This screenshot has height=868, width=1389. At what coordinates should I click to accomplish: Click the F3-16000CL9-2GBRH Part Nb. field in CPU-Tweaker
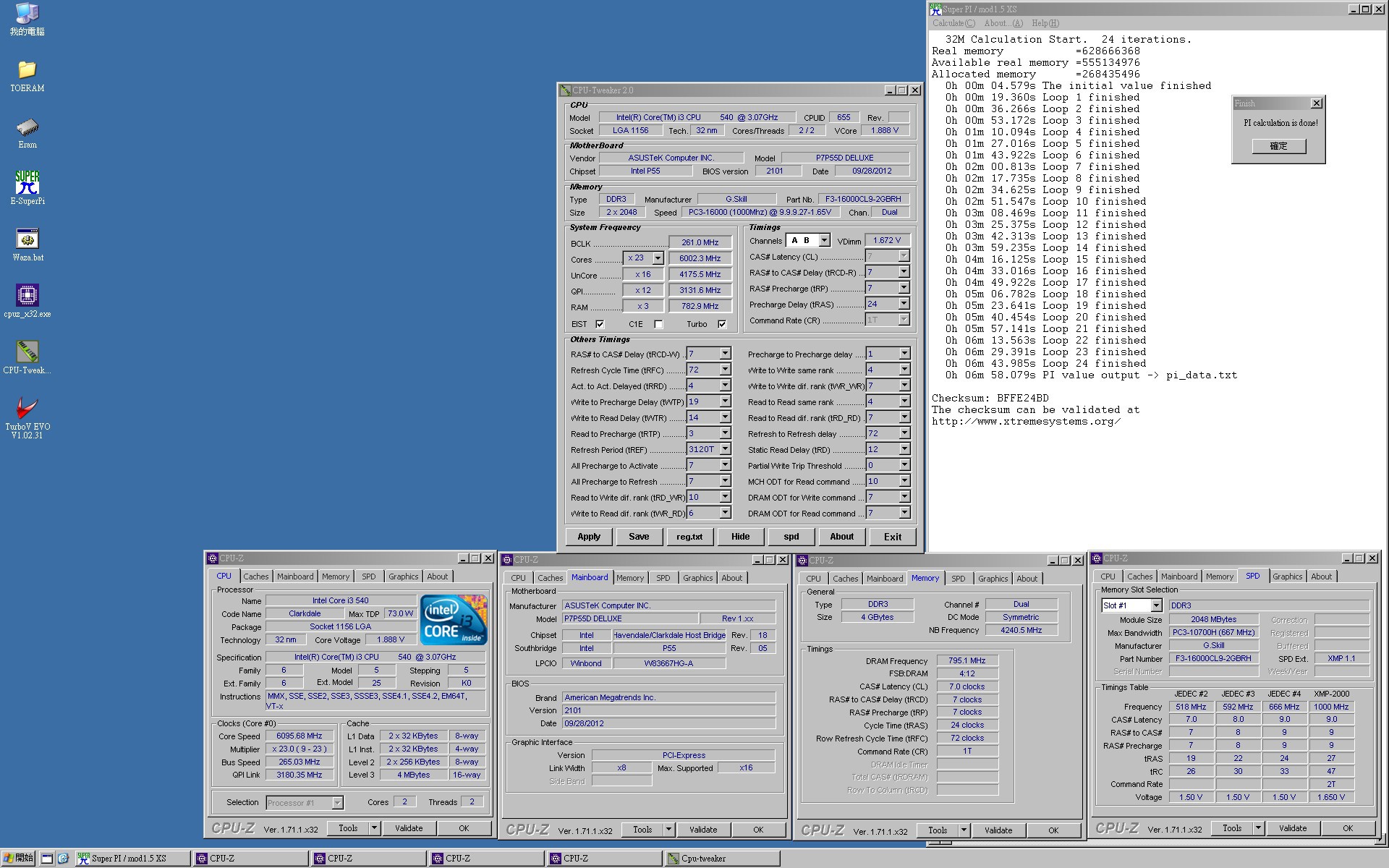pos(864,199)
